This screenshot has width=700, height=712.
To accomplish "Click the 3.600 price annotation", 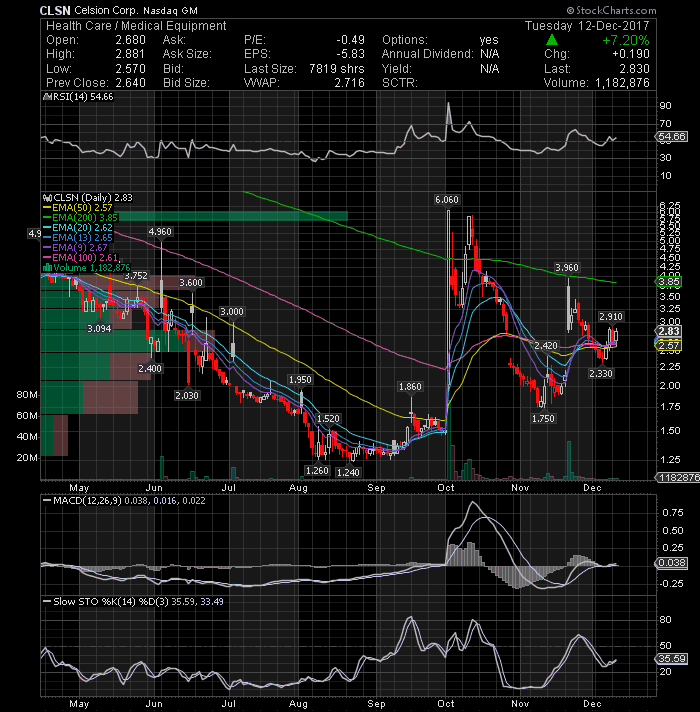I will pyautogui.click(x=191, y=283).
